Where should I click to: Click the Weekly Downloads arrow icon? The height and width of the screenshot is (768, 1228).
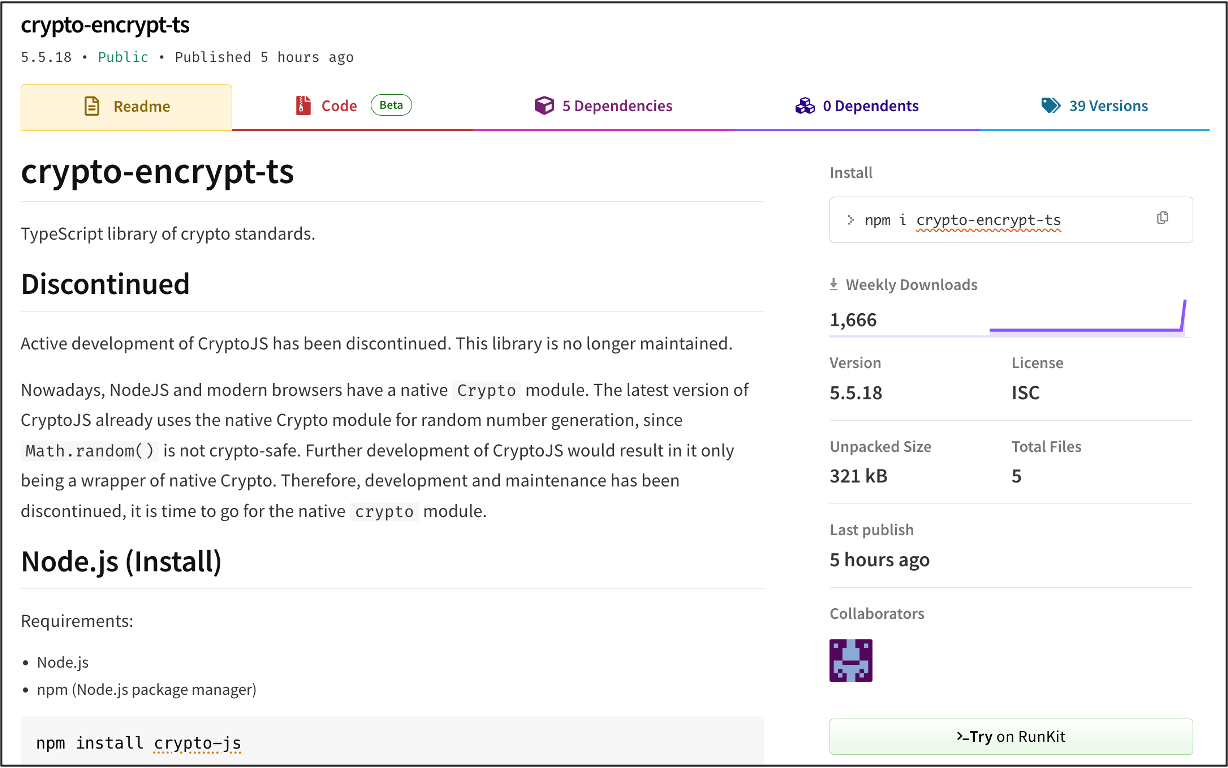834,285
